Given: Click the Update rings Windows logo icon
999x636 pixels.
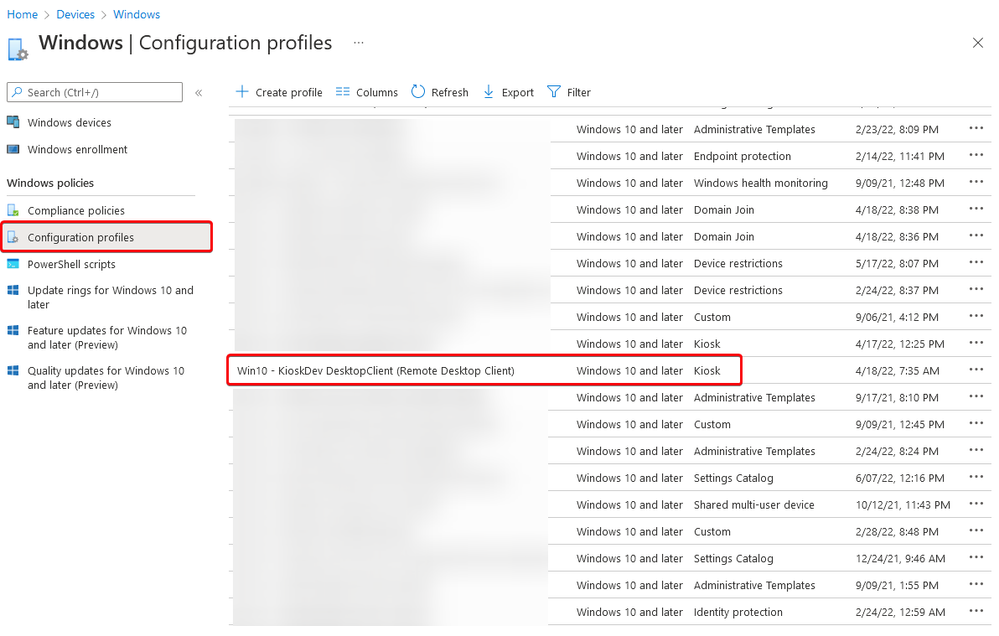Looking at the screenshot, I should pos(13,290).
